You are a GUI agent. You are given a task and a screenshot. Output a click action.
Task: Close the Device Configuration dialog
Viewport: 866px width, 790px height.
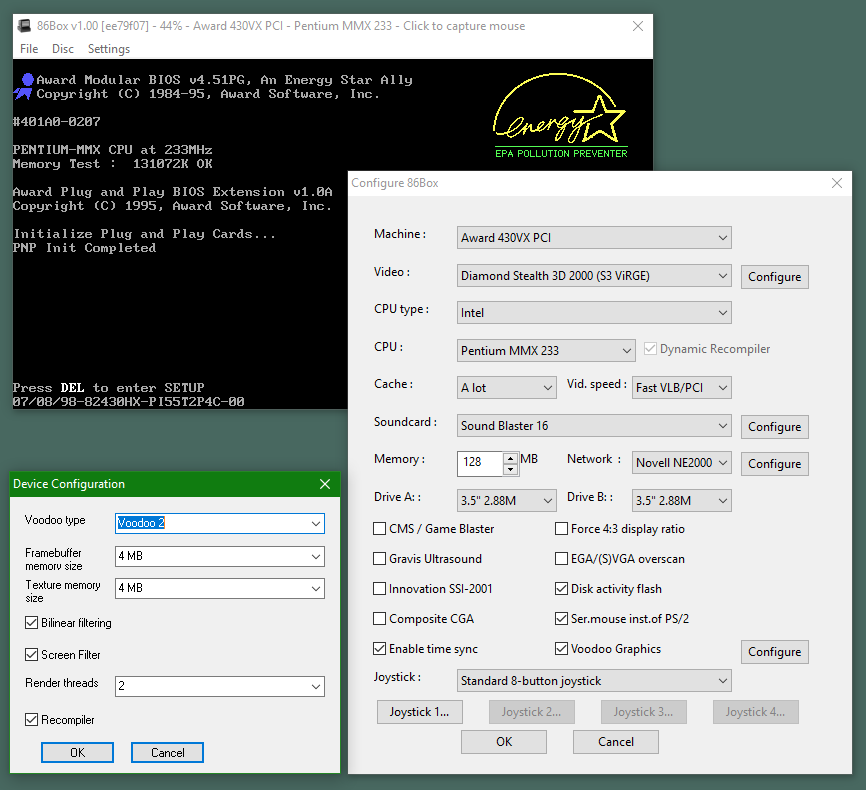324,484
